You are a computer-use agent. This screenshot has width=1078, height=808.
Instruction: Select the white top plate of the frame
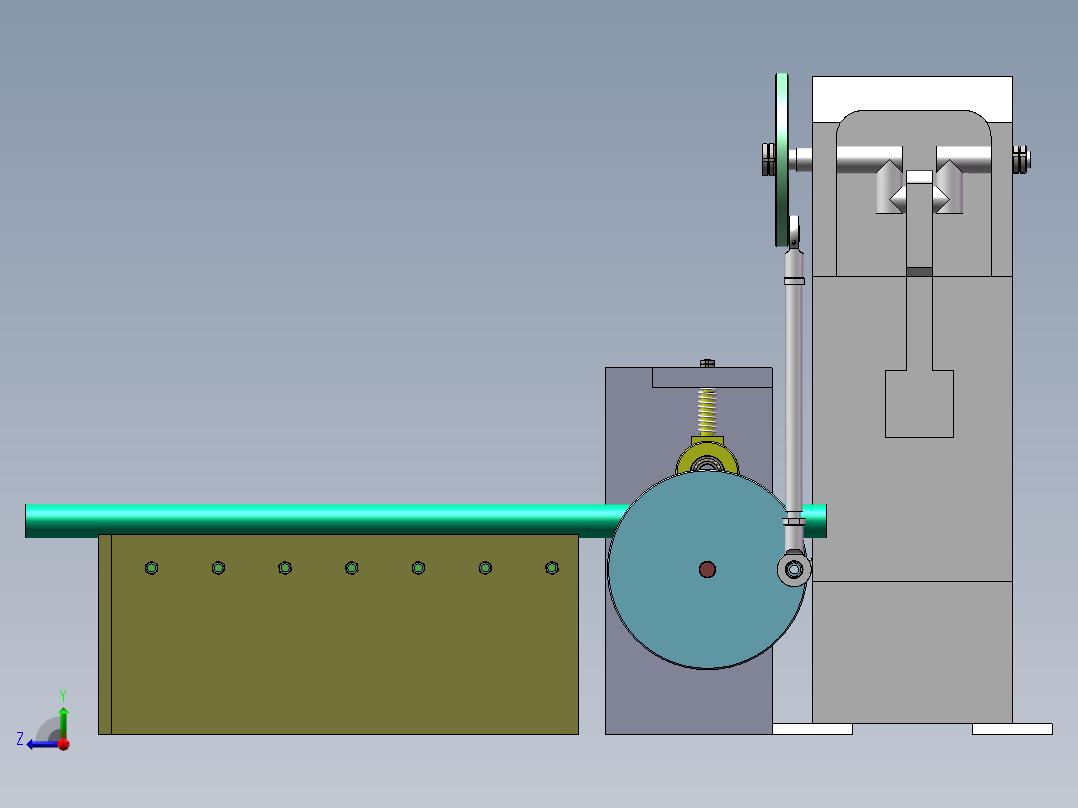(910, 90)
